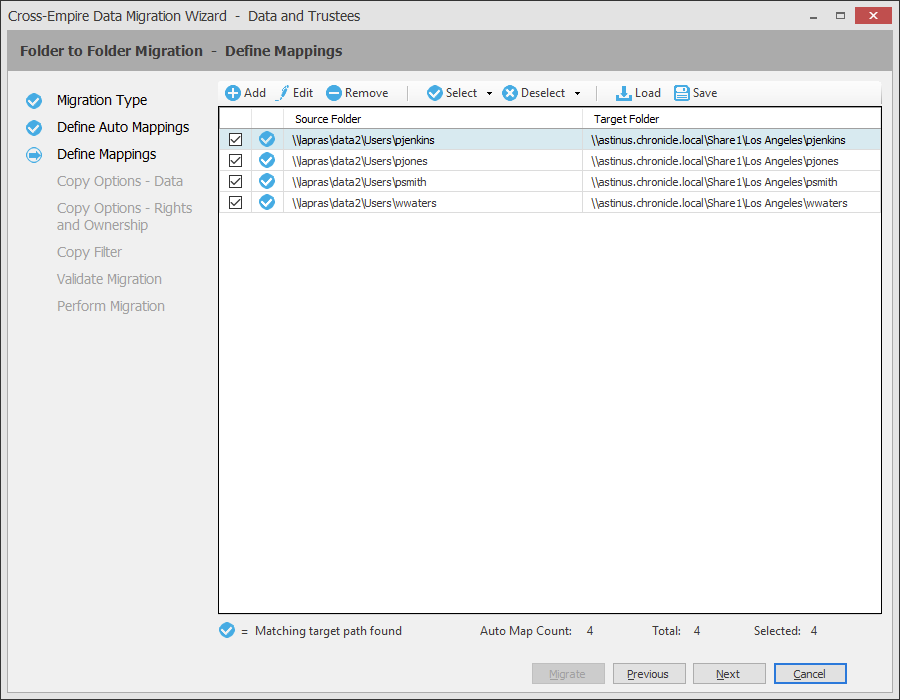The height and width of the screenshot is (700, 900).
Task: Click the Remove mapping minus icon
Action: pyautogui.click(x=334, y=93)
